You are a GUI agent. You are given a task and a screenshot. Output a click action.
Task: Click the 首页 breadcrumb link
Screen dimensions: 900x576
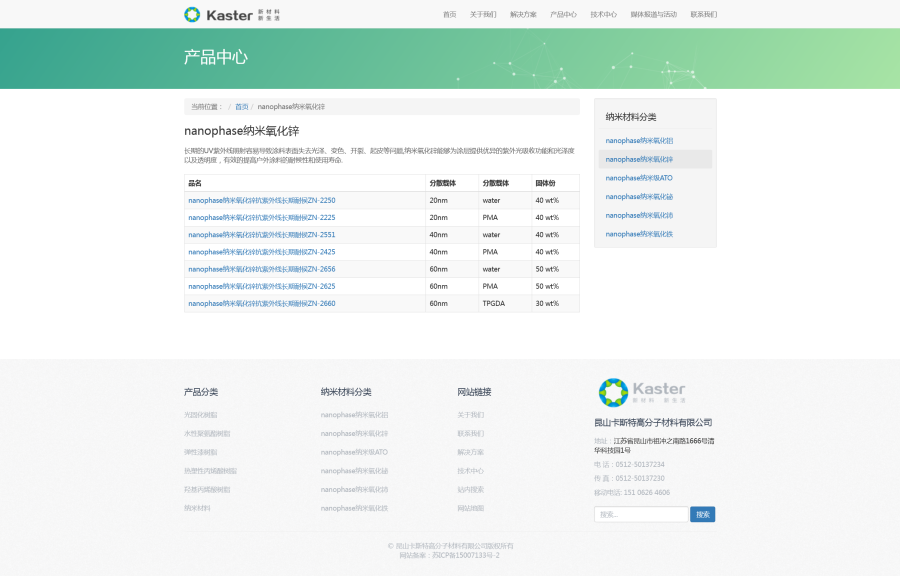coord(242,106)
